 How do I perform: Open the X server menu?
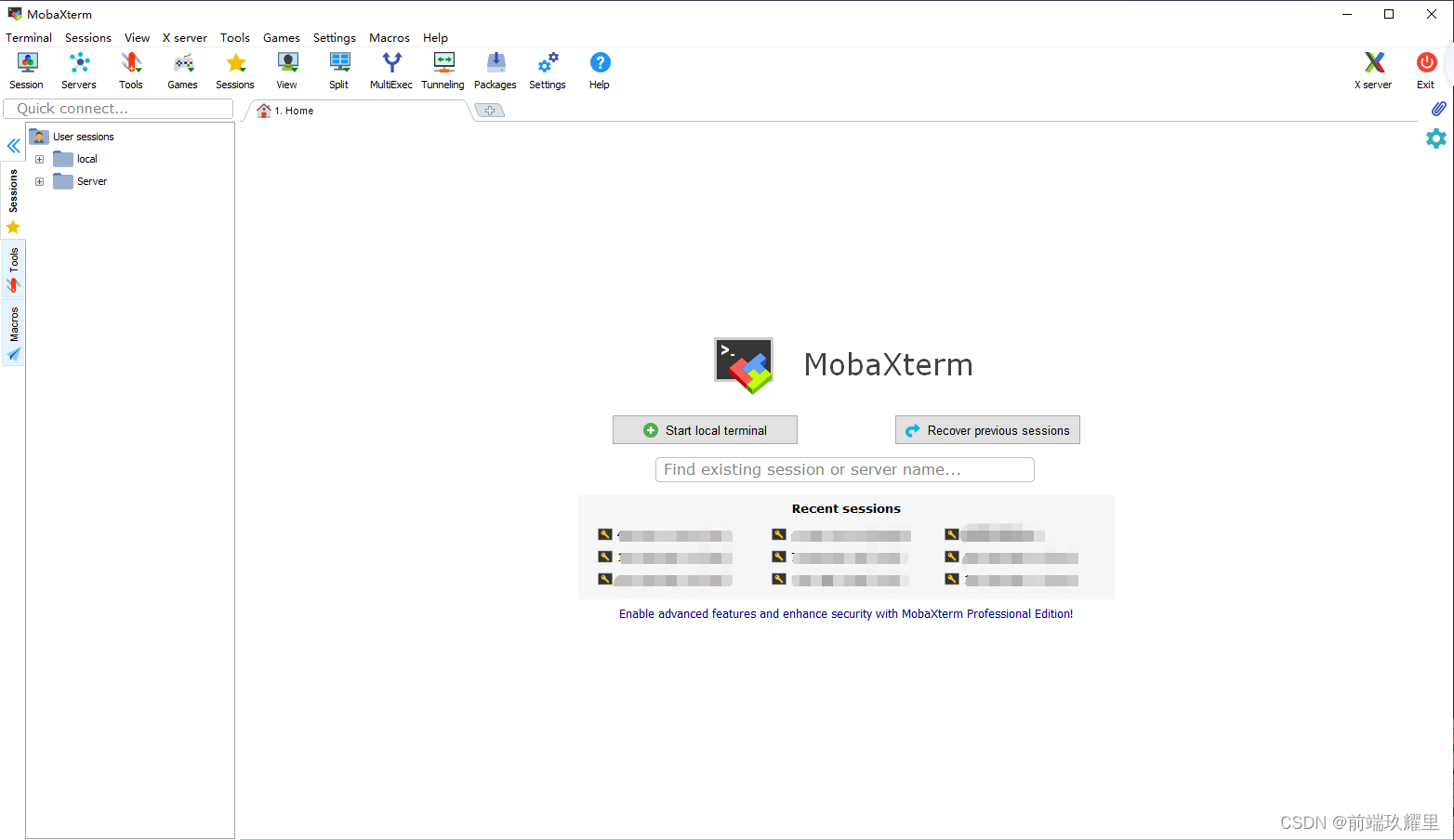click(185, 38)
